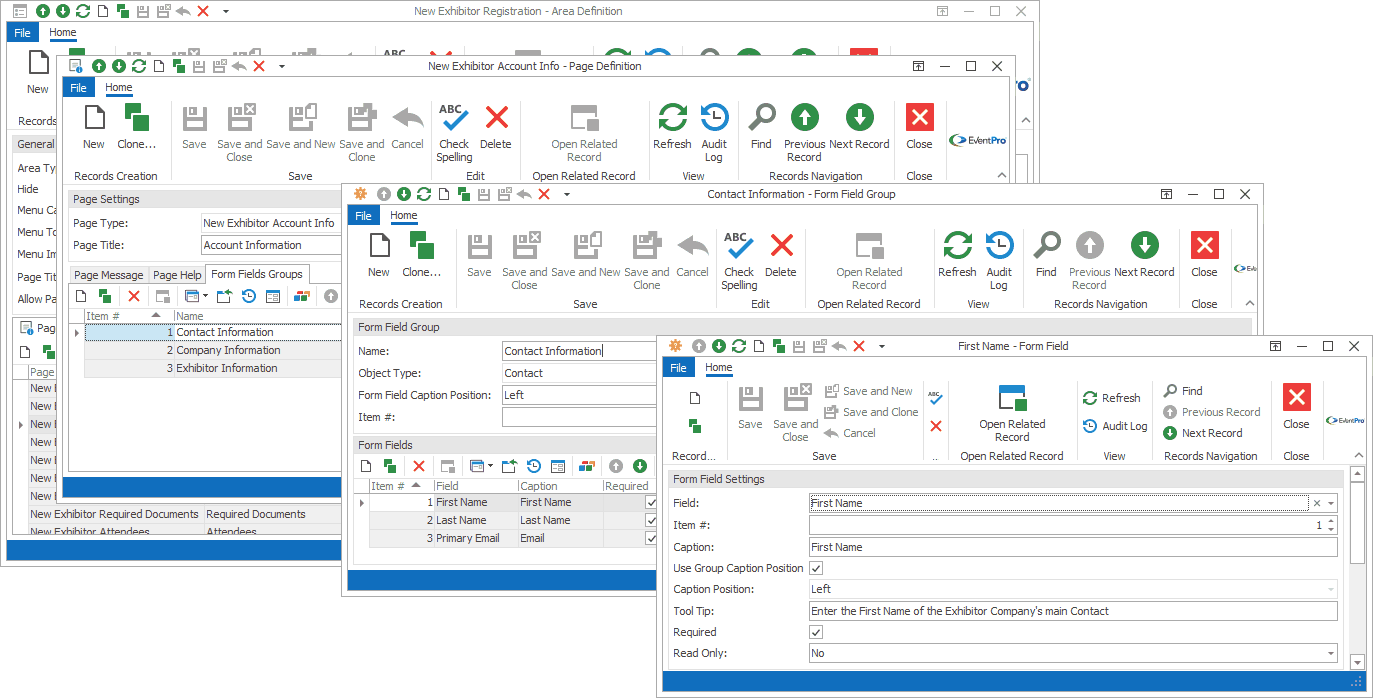Open Audit Log in First Name window
The image size is (1373, 698).
click(x=1114, y=426)
